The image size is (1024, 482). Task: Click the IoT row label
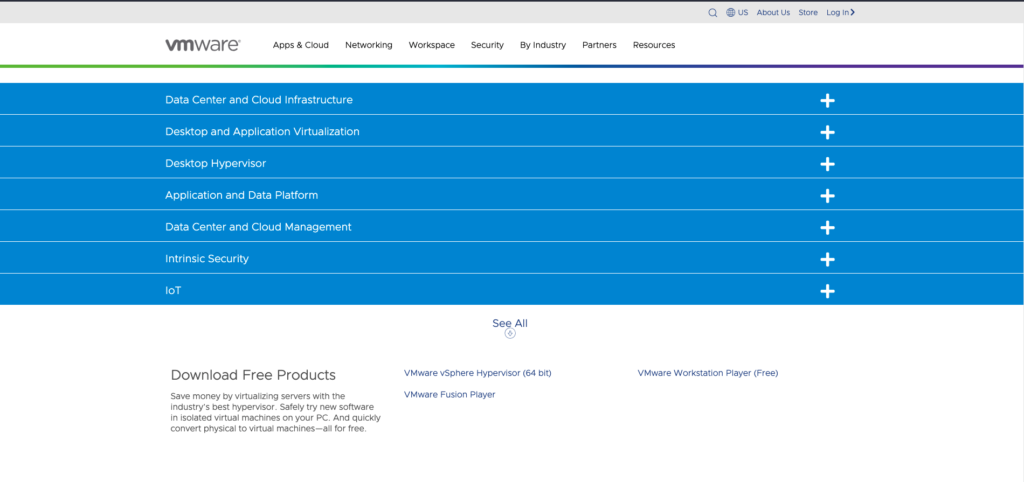[173, 291]
